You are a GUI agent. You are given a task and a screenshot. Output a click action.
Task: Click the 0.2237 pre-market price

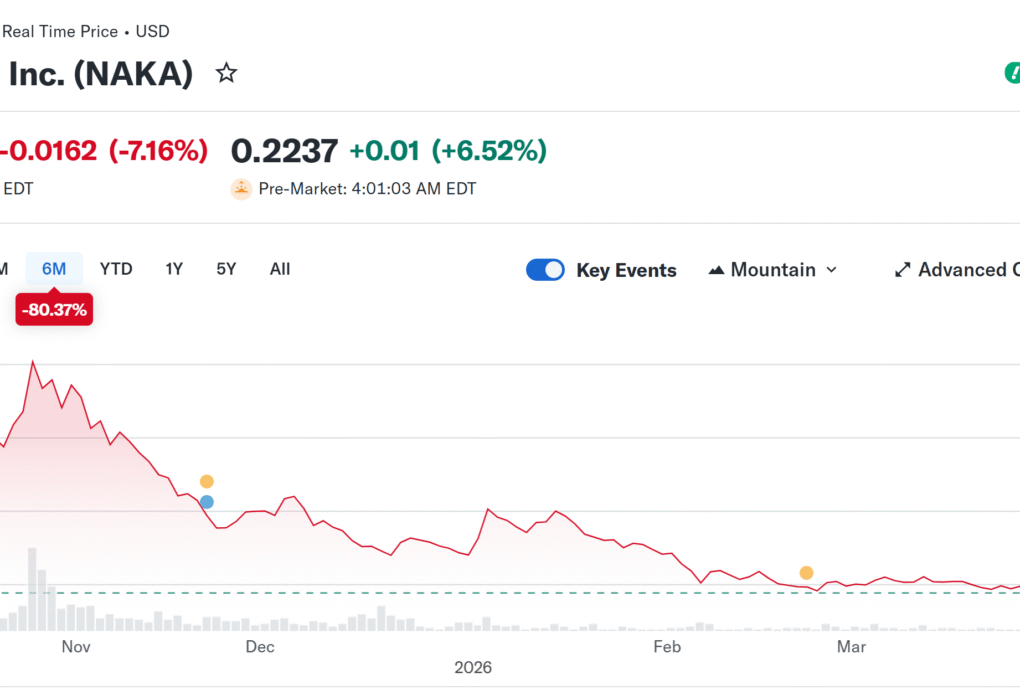coord(284,150)
